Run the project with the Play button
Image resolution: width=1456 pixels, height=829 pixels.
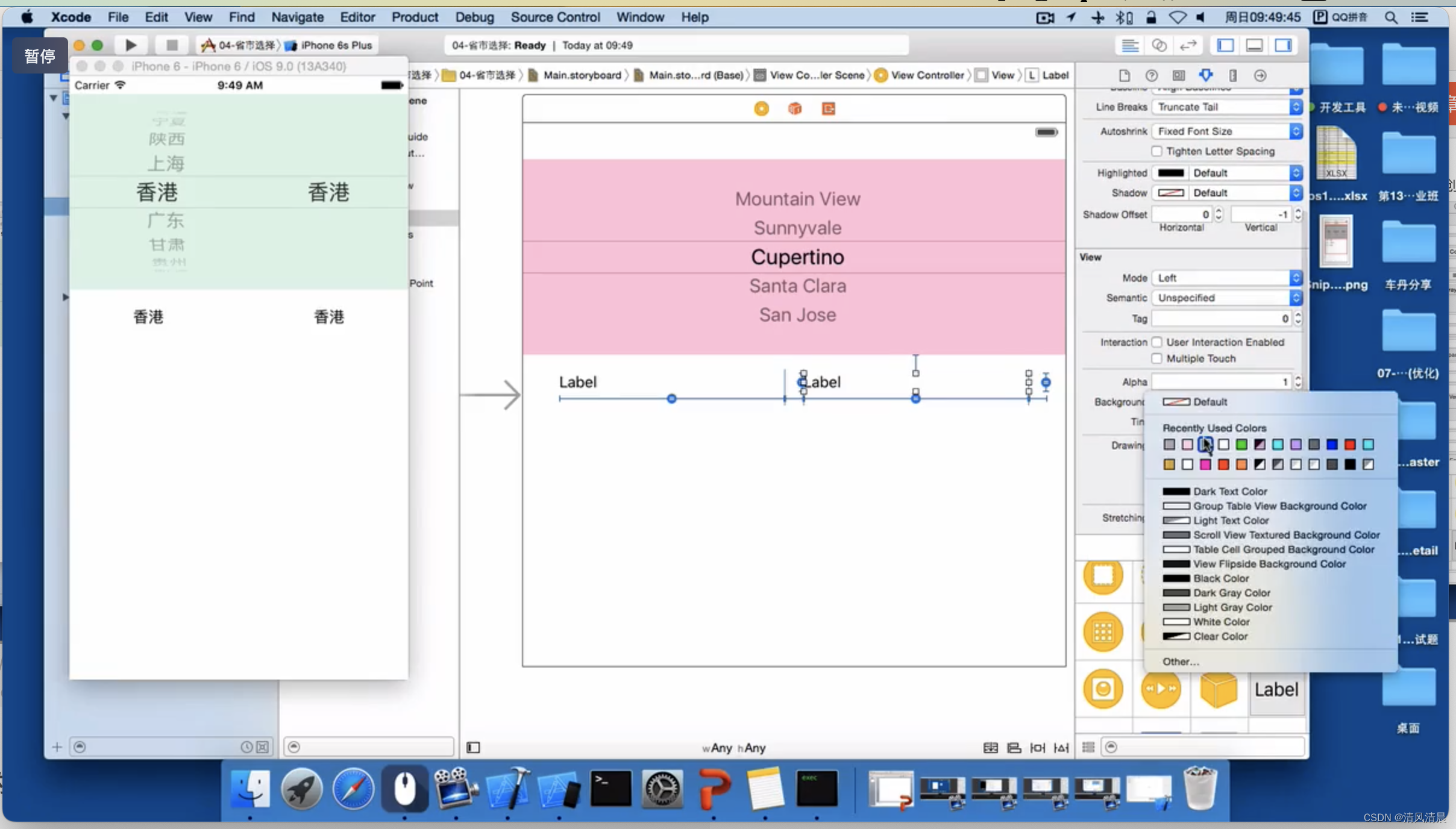(130, 45)
